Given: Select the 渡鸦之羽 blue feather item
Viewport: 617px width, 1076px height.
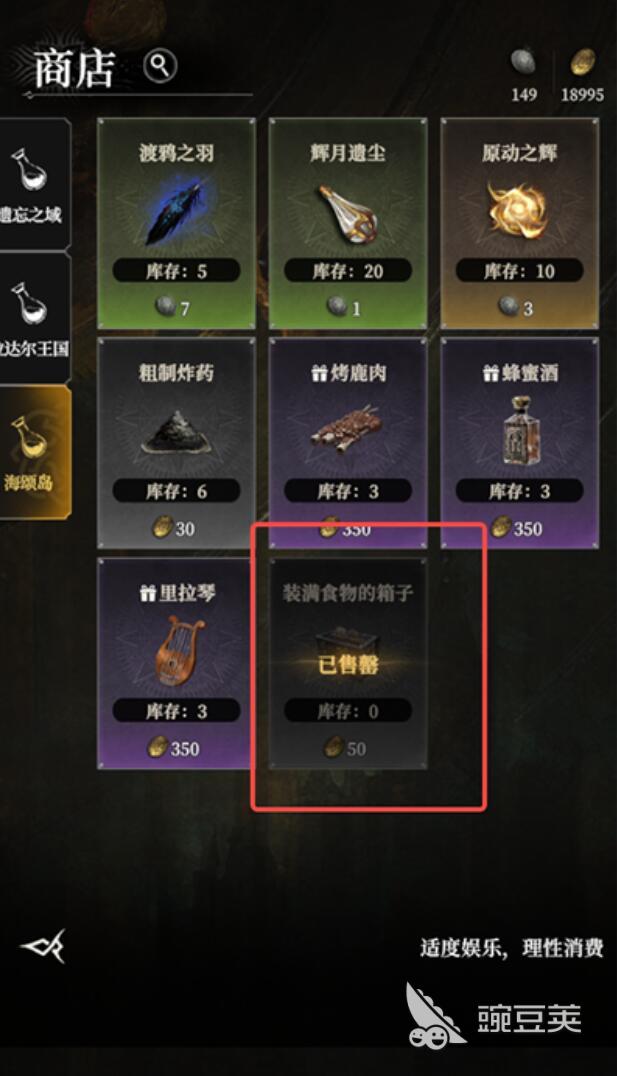Looking at the screenshot, I should pos(176,210).
